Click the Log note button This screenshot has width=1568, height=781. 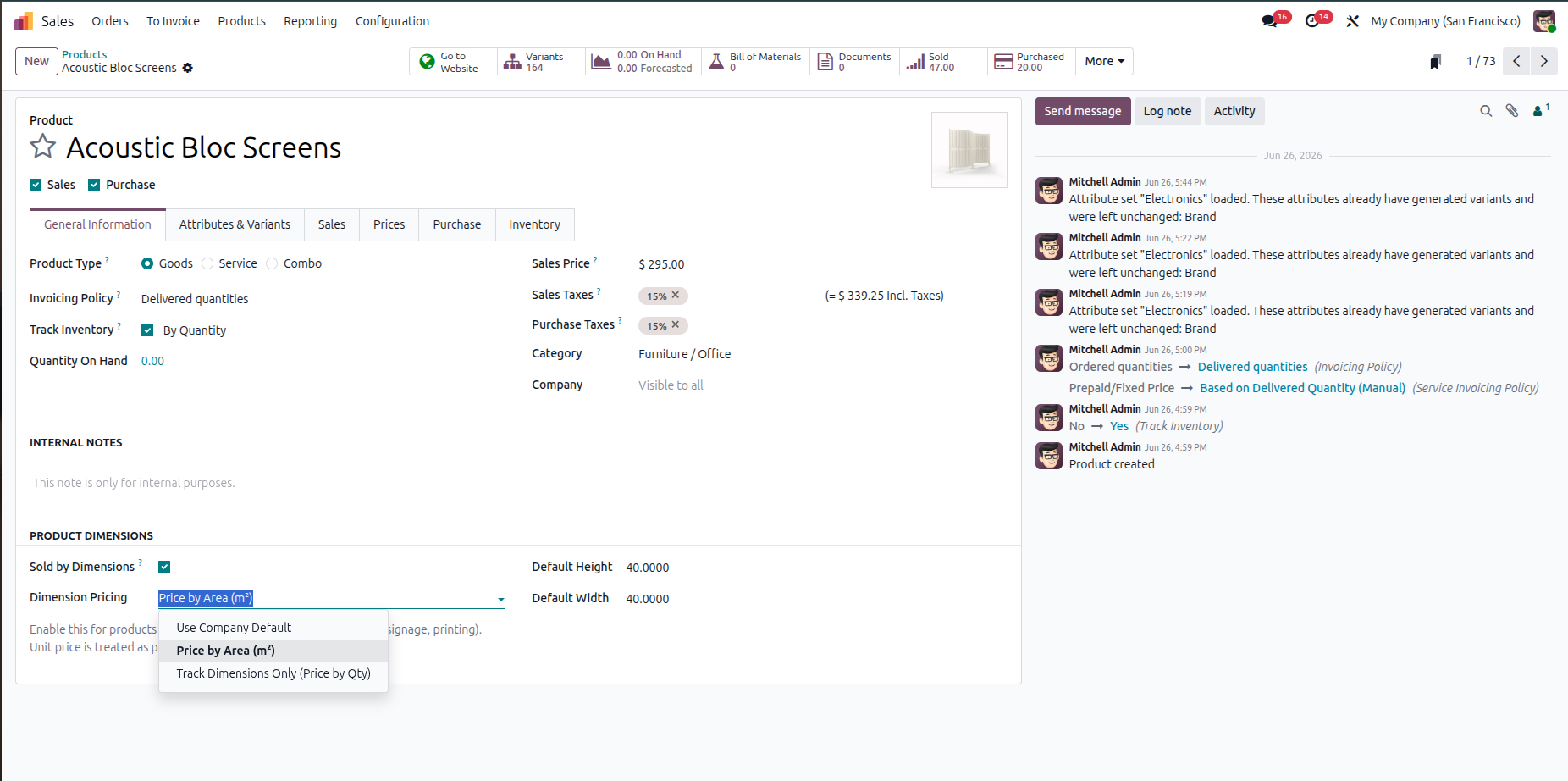[1168, 111]
